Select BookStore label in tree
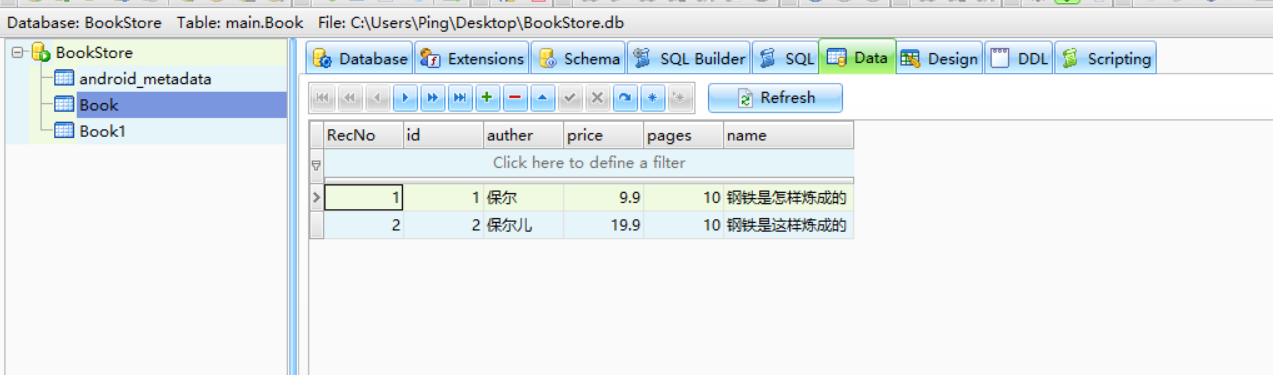Screen dimensions: 1273x375 (x=94, y=53)
